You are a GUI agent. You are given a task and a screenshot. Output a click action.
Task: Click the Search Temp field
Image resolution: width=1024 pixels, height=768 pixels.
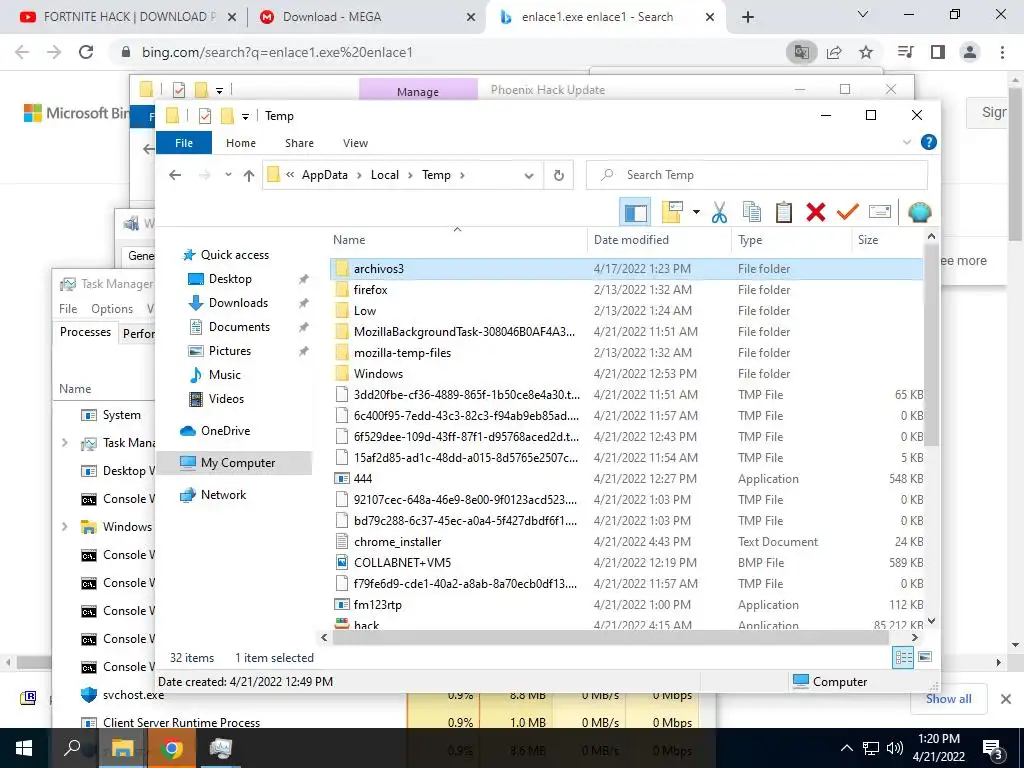pos(757,175)
